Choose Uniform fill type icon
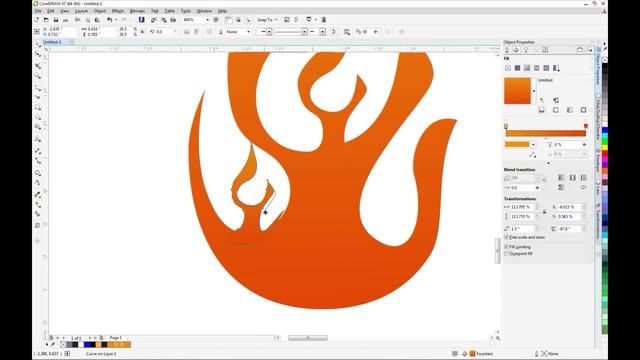Viewport: 640px width, 360px height. 517,68
